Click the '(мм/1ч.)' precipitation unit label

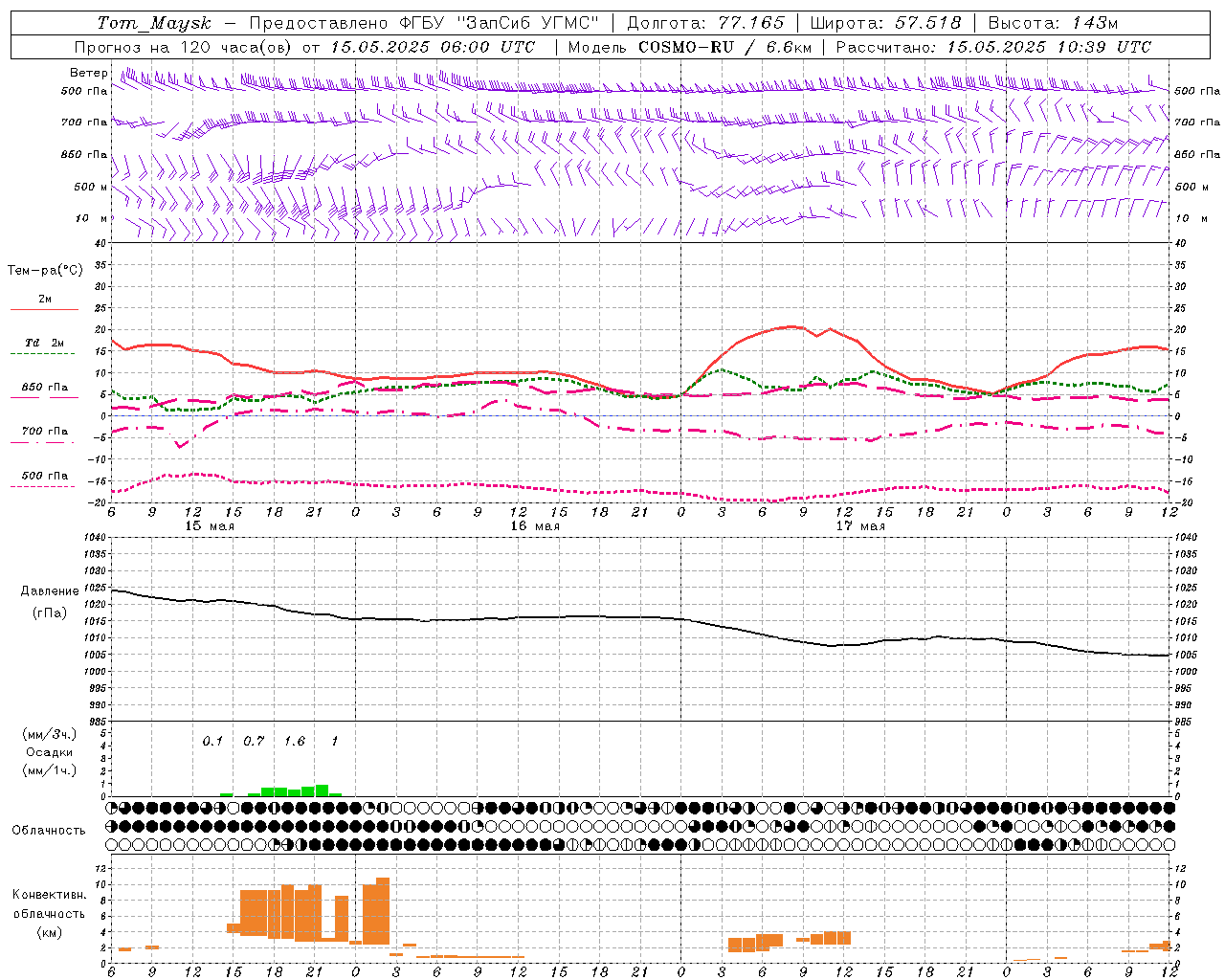[x=49, y=770]
